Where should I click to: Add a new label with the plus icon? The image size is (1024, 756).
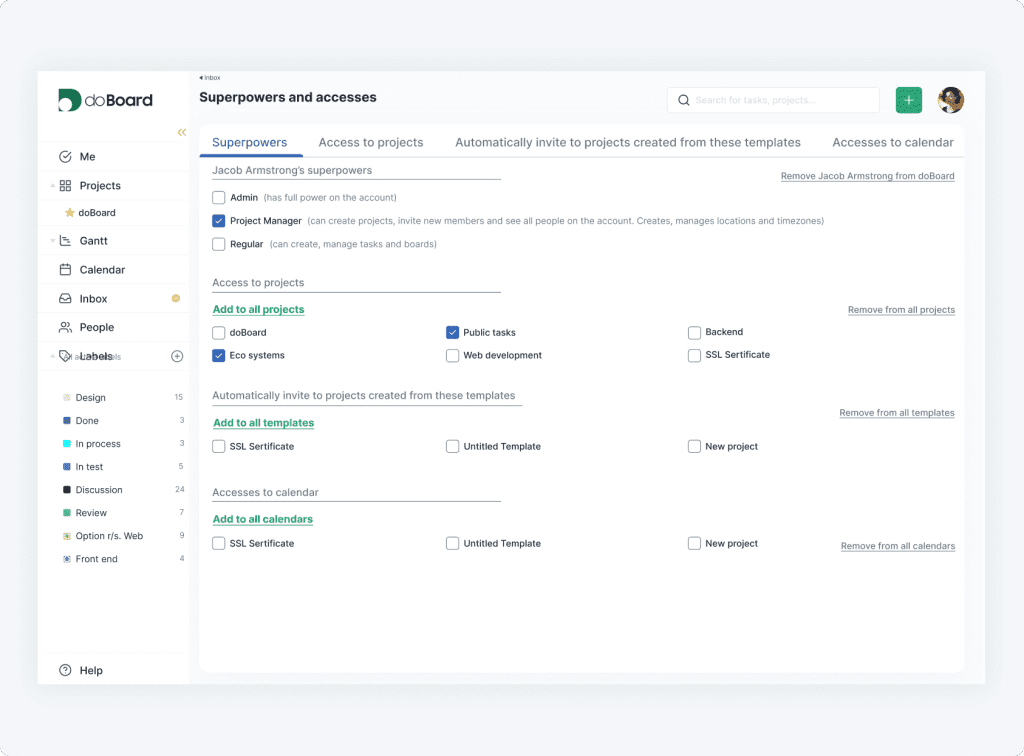[177, 356]
